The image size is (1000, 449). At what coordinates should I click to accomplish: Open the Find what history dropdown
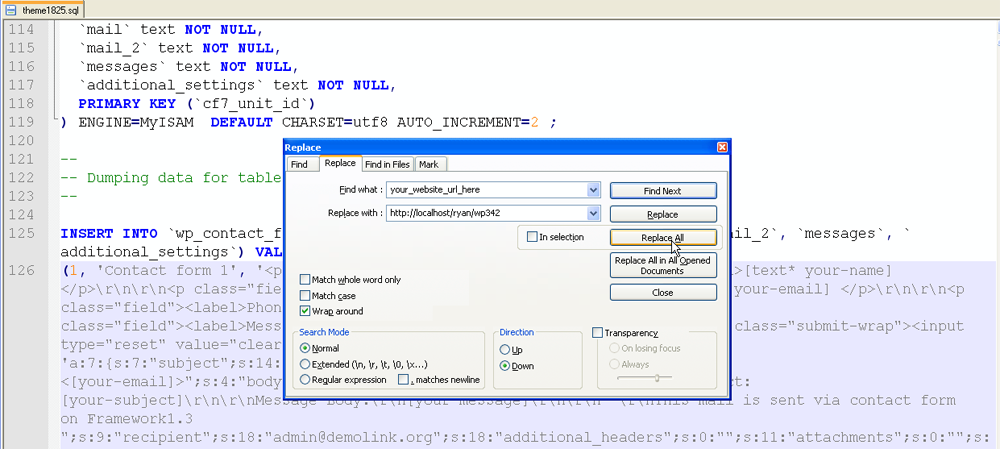tap(593, 189)
